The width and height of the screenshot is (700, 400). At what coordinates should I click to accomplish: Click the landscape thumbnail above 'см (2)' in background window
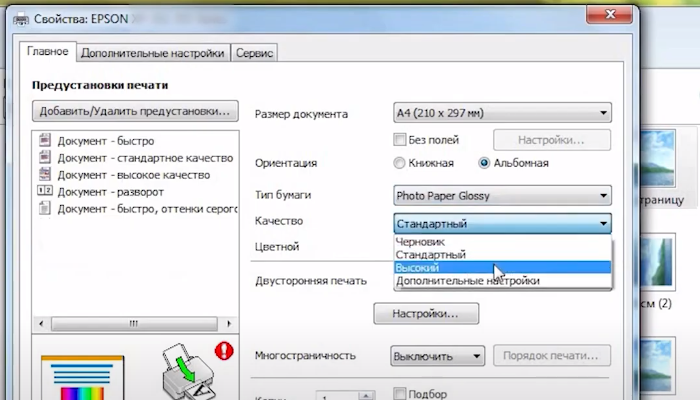[x=657, y=262]
